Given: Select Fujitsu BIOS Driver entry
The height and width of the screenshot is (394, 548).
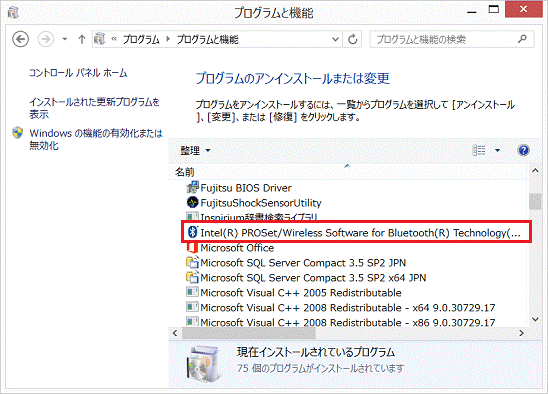Looking at the screenshot, I should click(246, 188).
